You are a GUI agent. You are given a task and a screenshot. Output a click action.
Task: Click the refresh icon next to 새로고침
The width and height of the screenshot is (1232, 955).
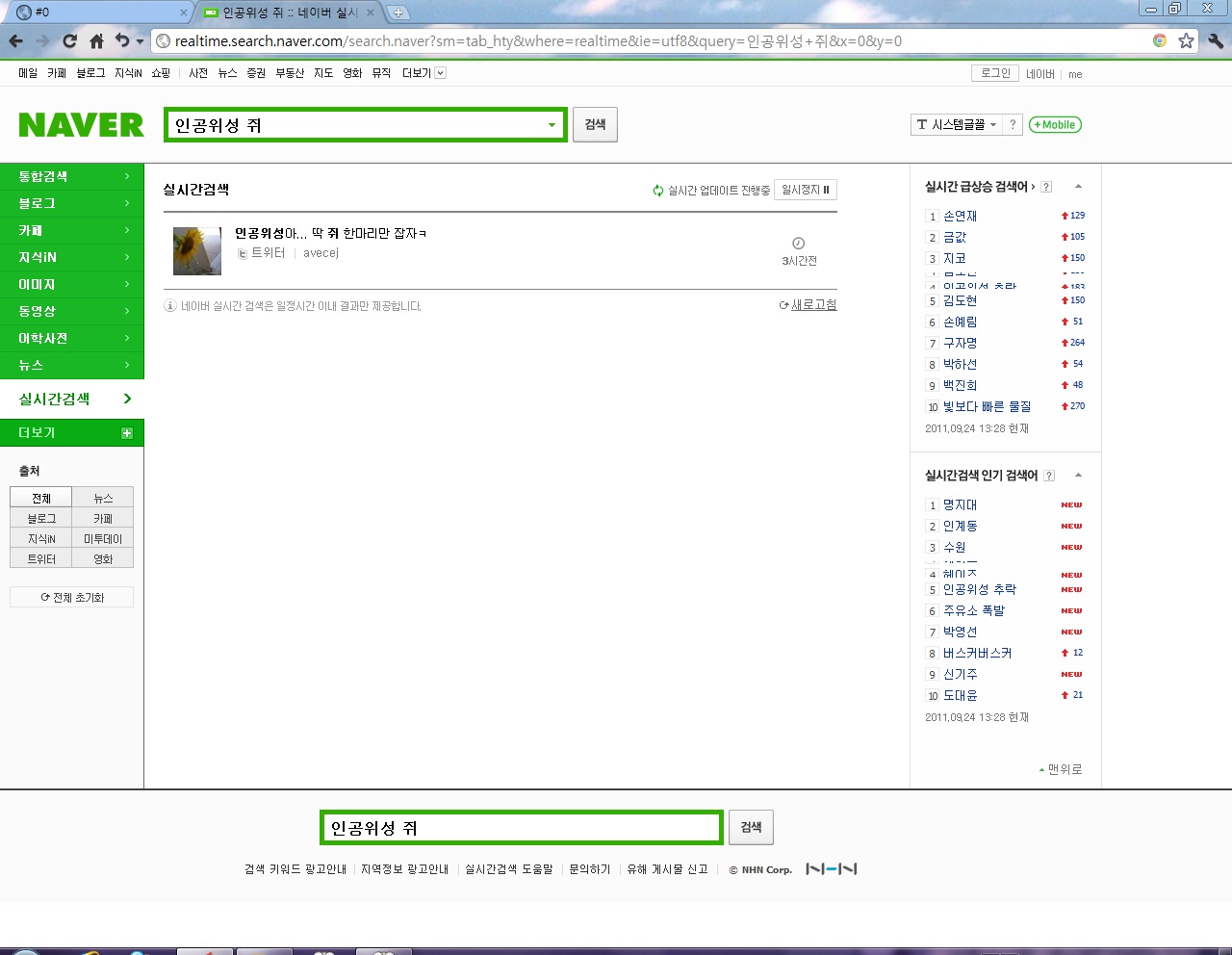coord(784,305)
